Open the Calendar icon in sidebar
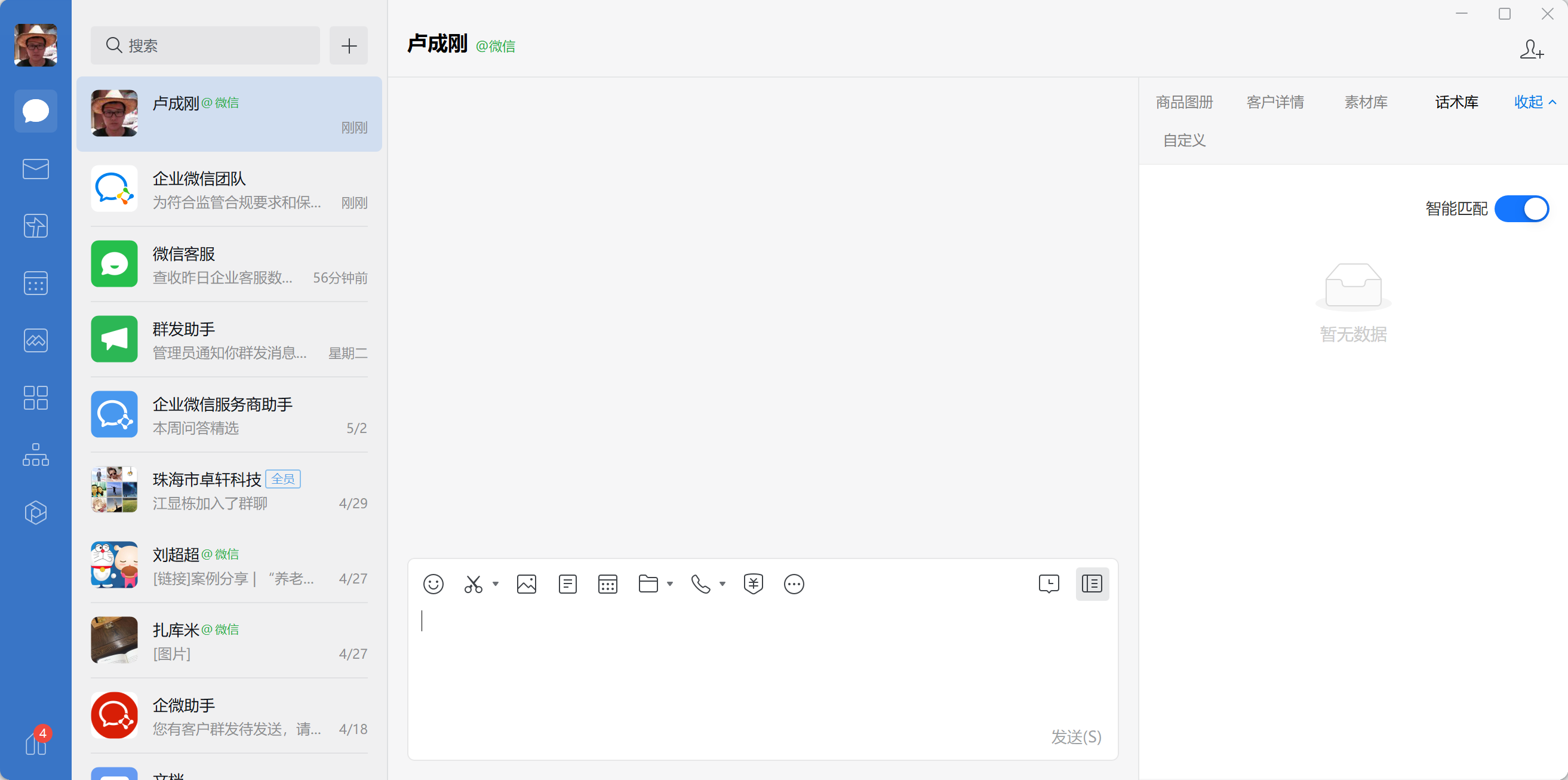Screen dimensions: 1568x780 (35, 283)
